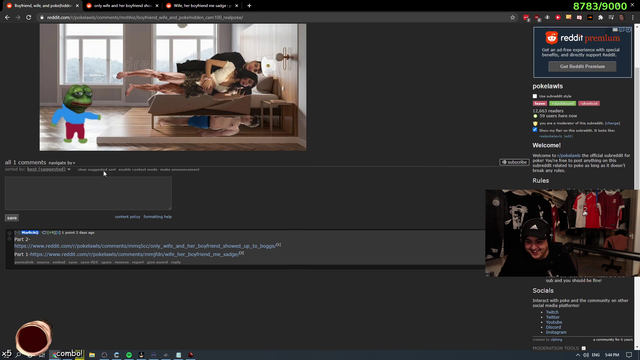Click 'enable contest mode' link
Screen dimensions: 640x360
(138, 169)
